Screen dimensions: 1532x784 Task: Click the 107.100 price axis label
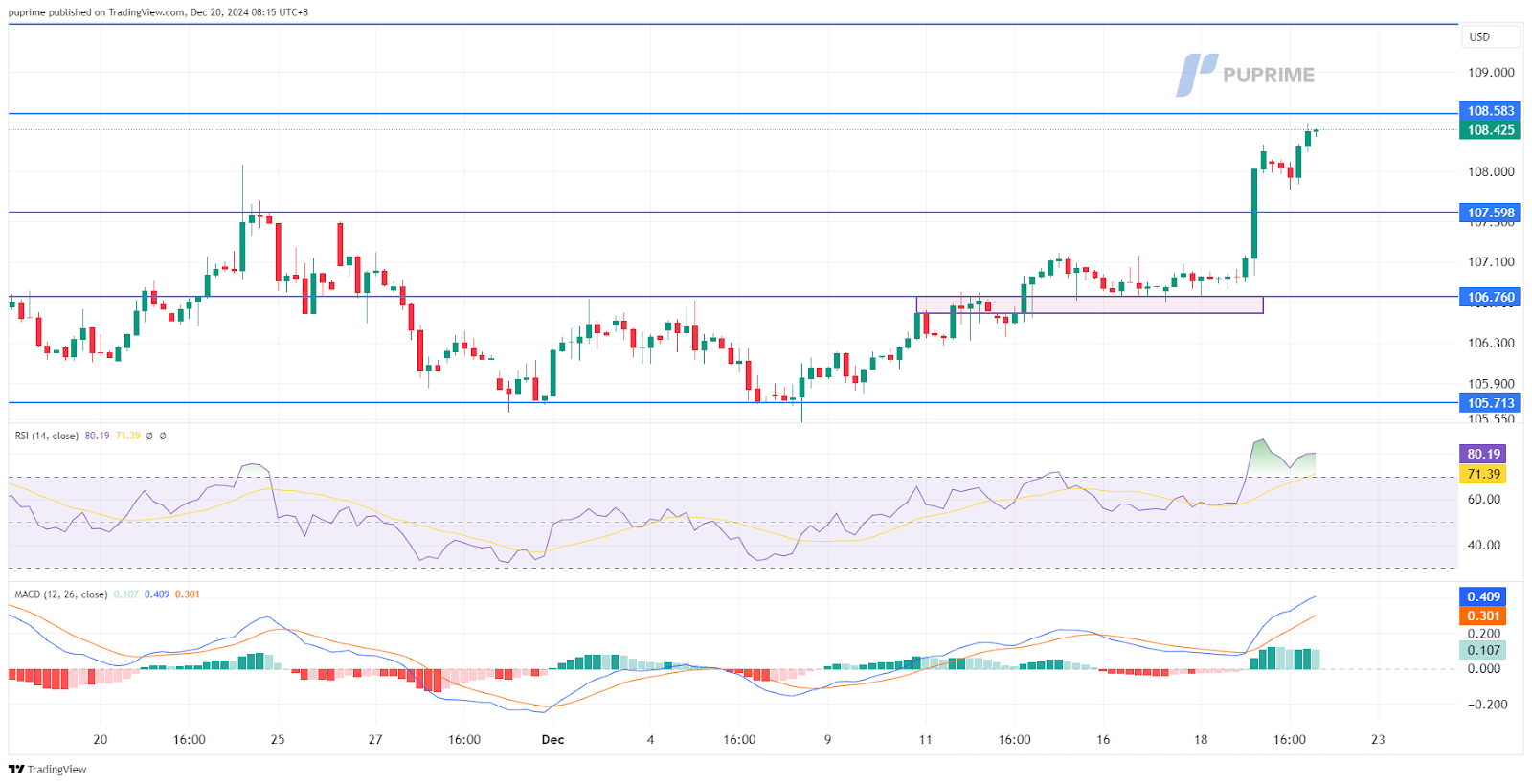point(1491,262)
